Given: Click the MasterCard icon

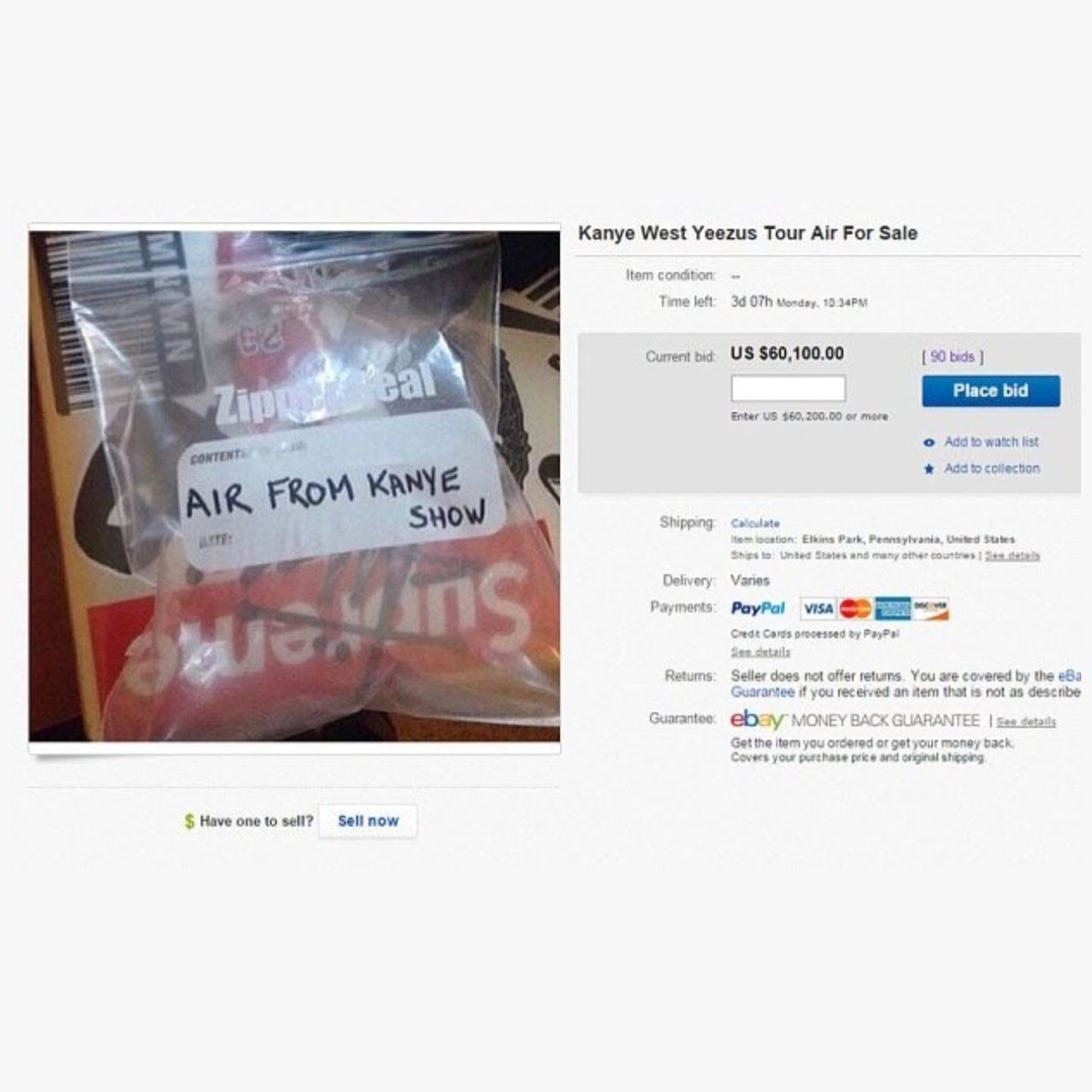Looking at the screenshot, I should [x=855, y=609].
